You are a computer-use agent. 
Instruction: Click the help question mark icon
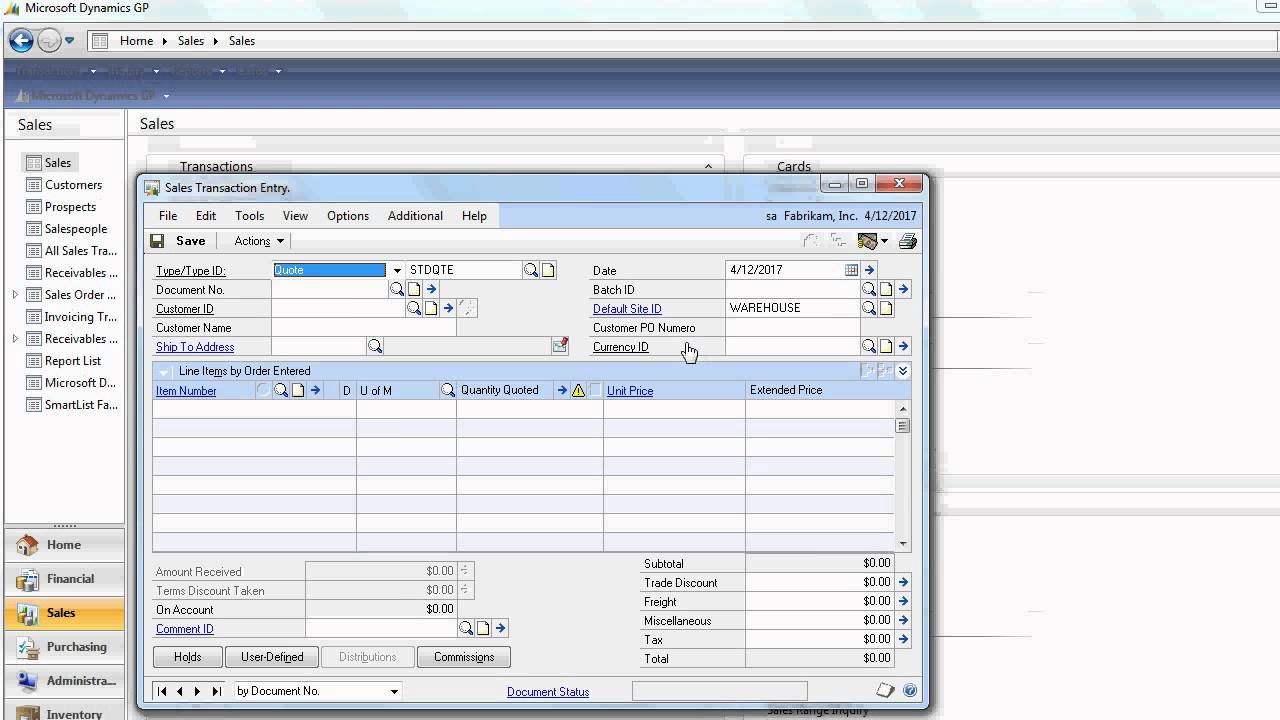(x=910, y=691)
